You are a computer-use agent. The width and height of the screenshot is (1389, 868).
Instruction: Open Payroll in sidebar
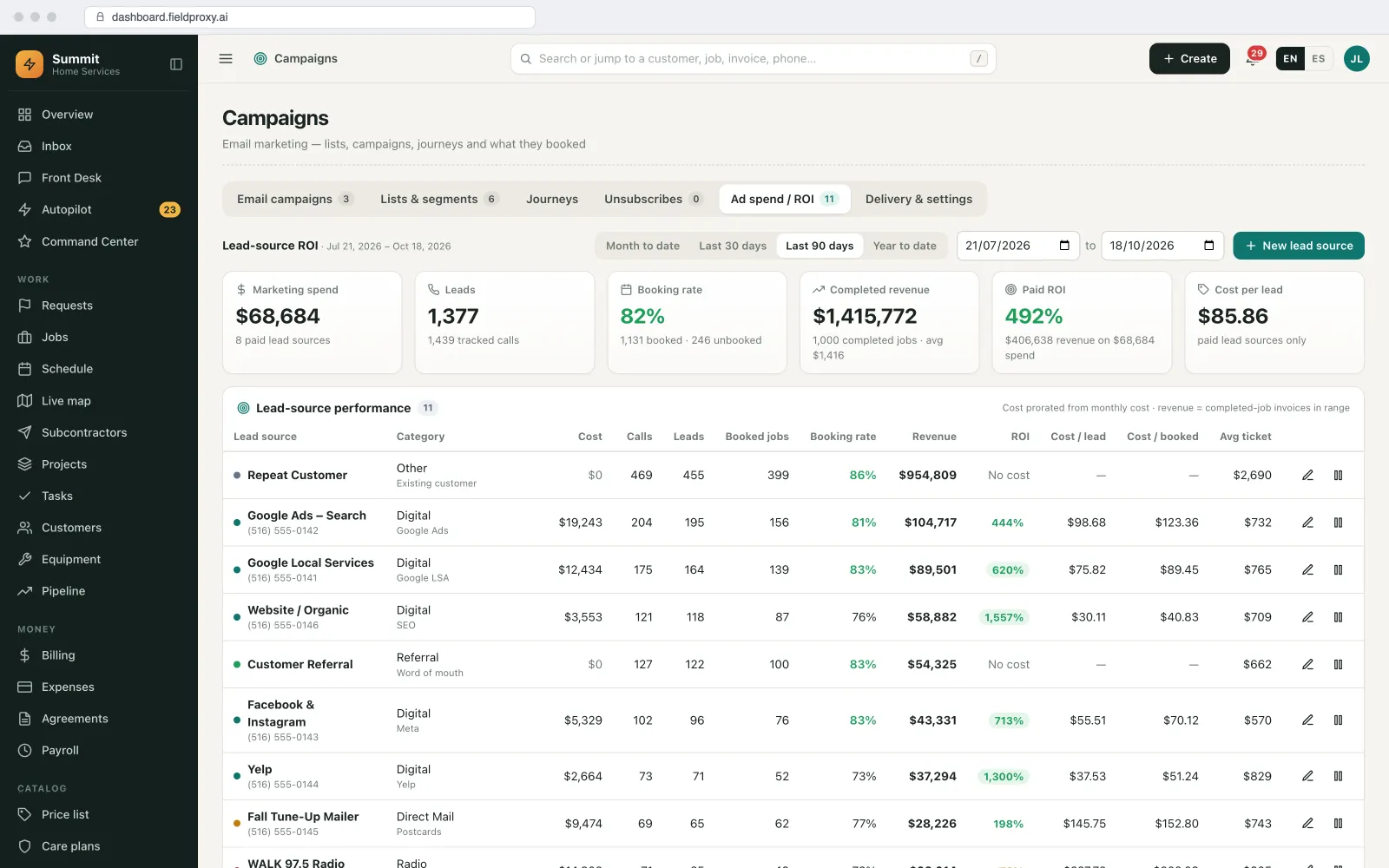point(99,751)
